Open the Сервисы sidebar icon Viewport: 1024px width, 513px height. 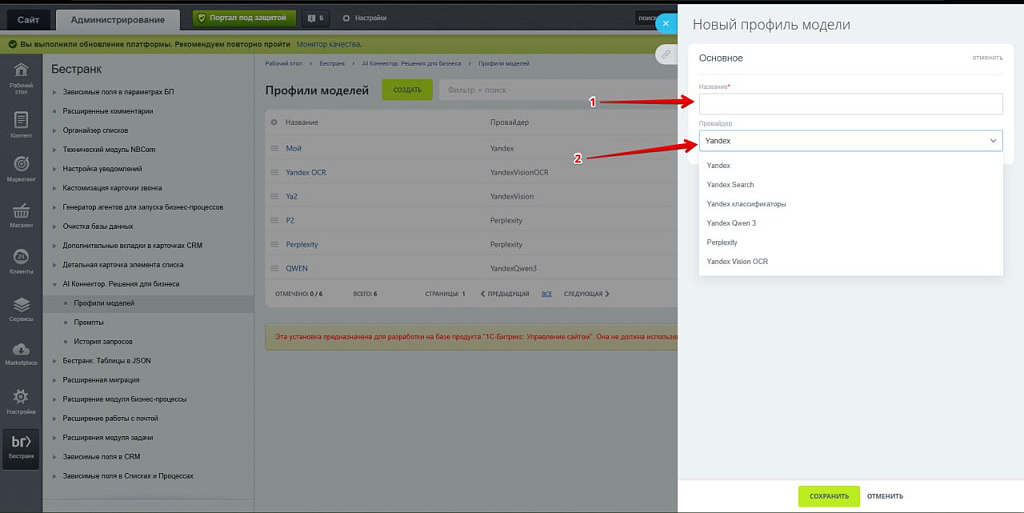[x=21, y=308]
